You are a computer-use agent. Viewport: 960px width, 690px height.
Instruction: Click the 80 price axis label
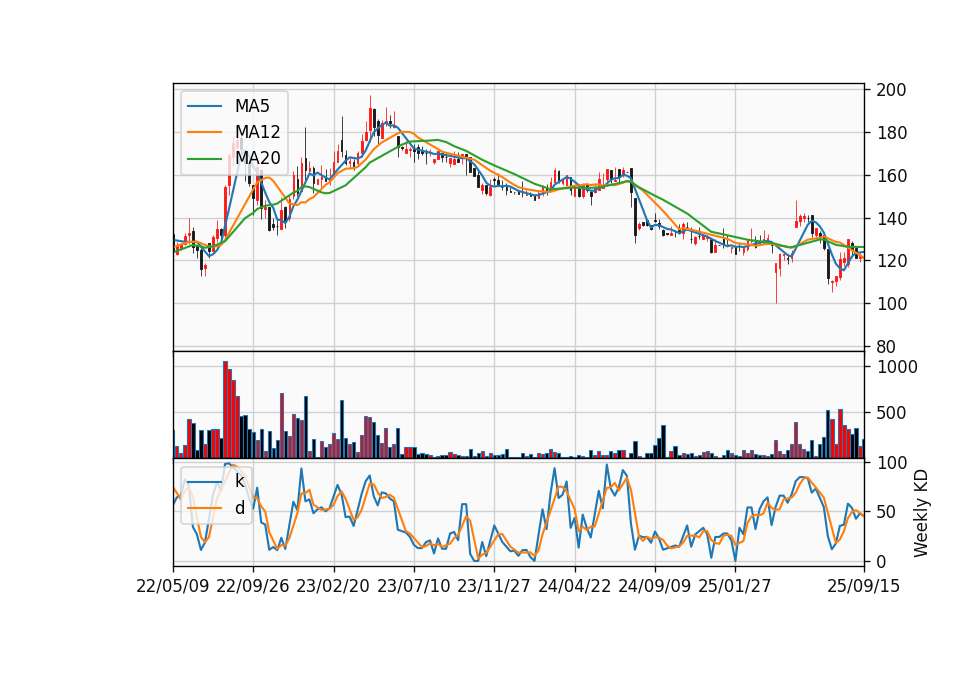coord(886,347)
